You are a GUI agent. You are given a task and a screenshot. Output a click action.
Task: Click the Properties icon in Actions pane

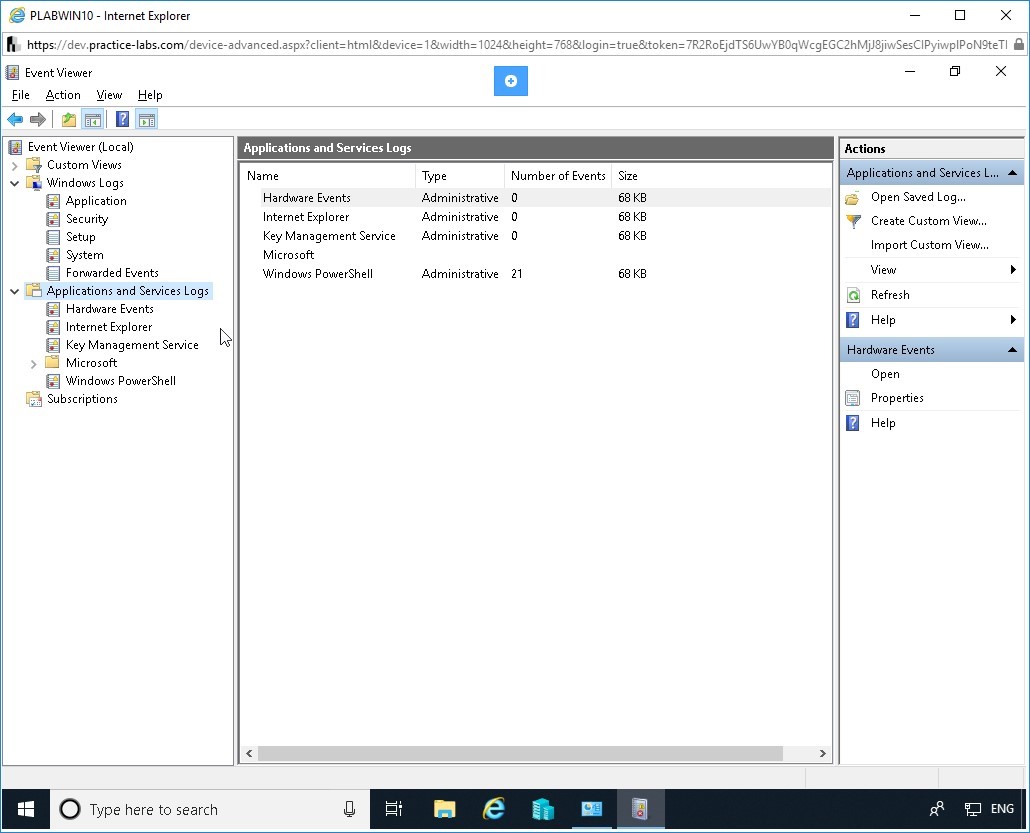[x=853, y=398]
